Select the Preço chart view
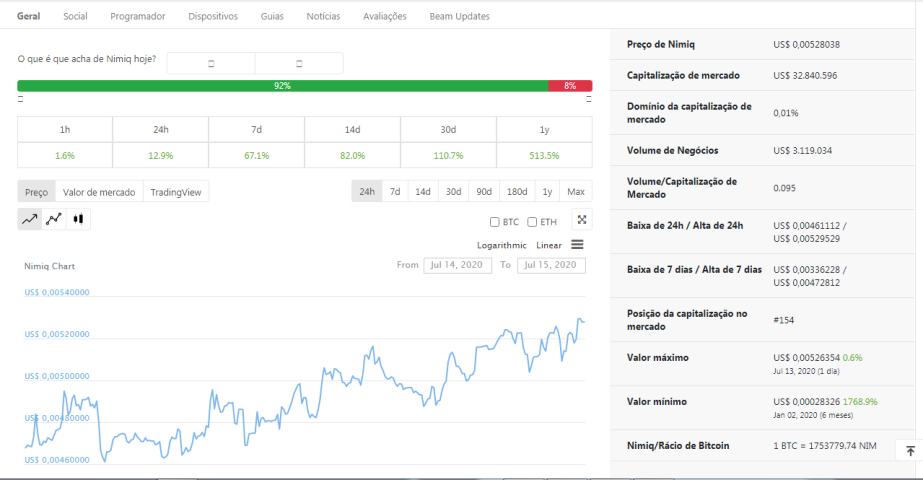 point(36,192)
